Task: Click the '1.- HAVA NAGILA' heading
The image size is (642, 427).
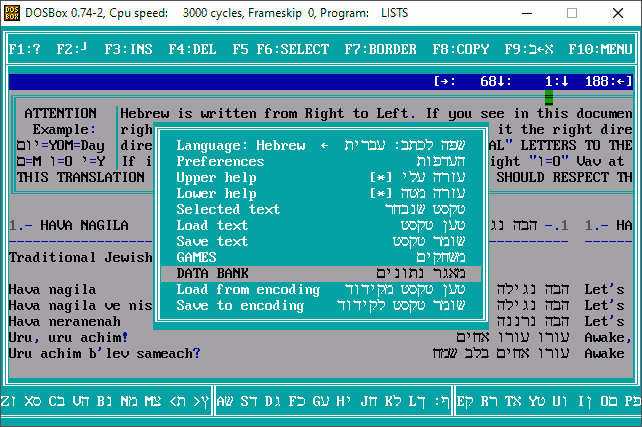Action: [x=69, y=225]
